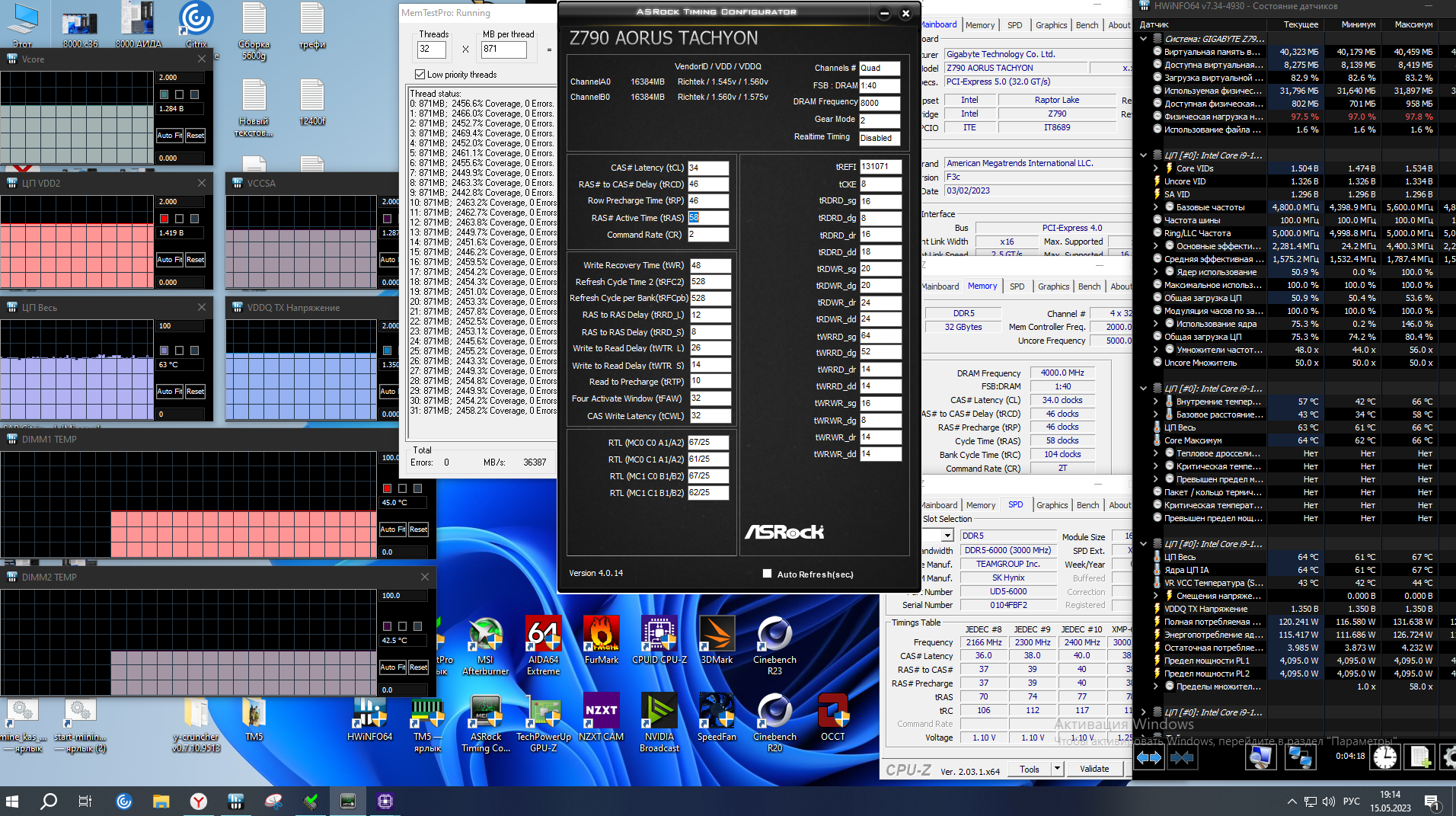The height and width of the screenshot is (816, 1456).
Task: Click the MB per thread input field
Action: point(503,49)
